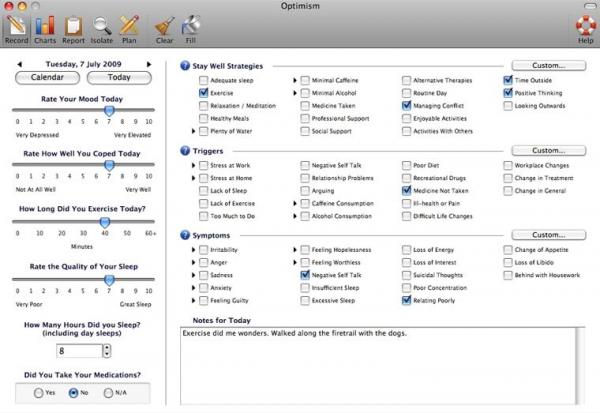Check Healthy Meals strategy
The height and width of the screenshot is (413, 600).
click(204, 119)
